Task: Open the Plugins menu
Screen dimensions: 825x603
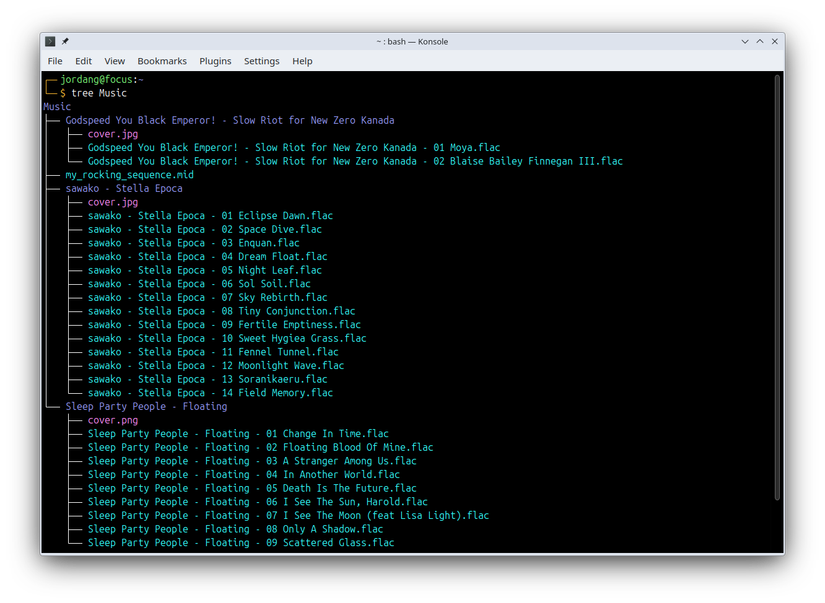Action: pyautogui.click(x=215, y=61)
